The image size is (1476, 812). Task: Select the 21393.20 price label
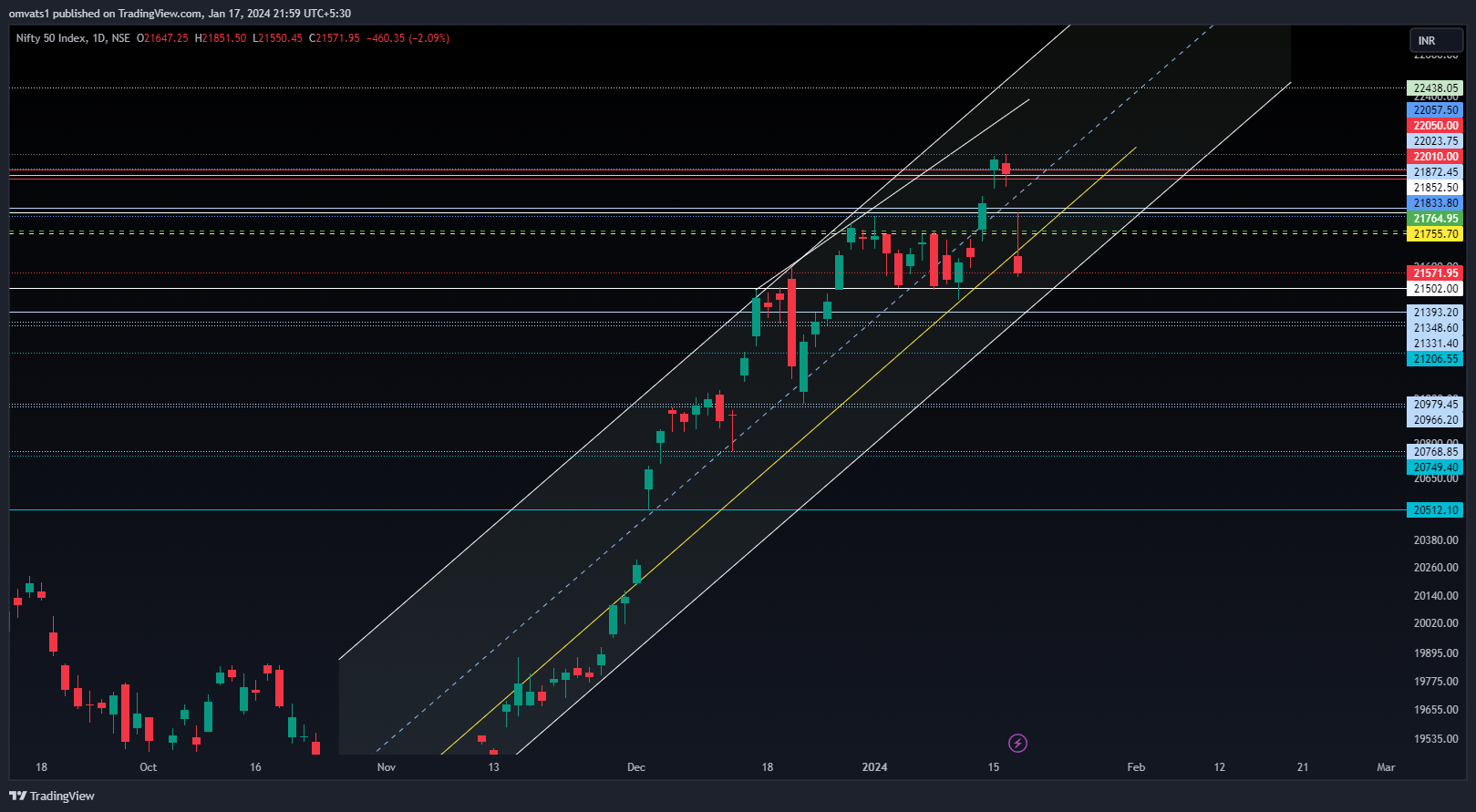(1435, 313)
